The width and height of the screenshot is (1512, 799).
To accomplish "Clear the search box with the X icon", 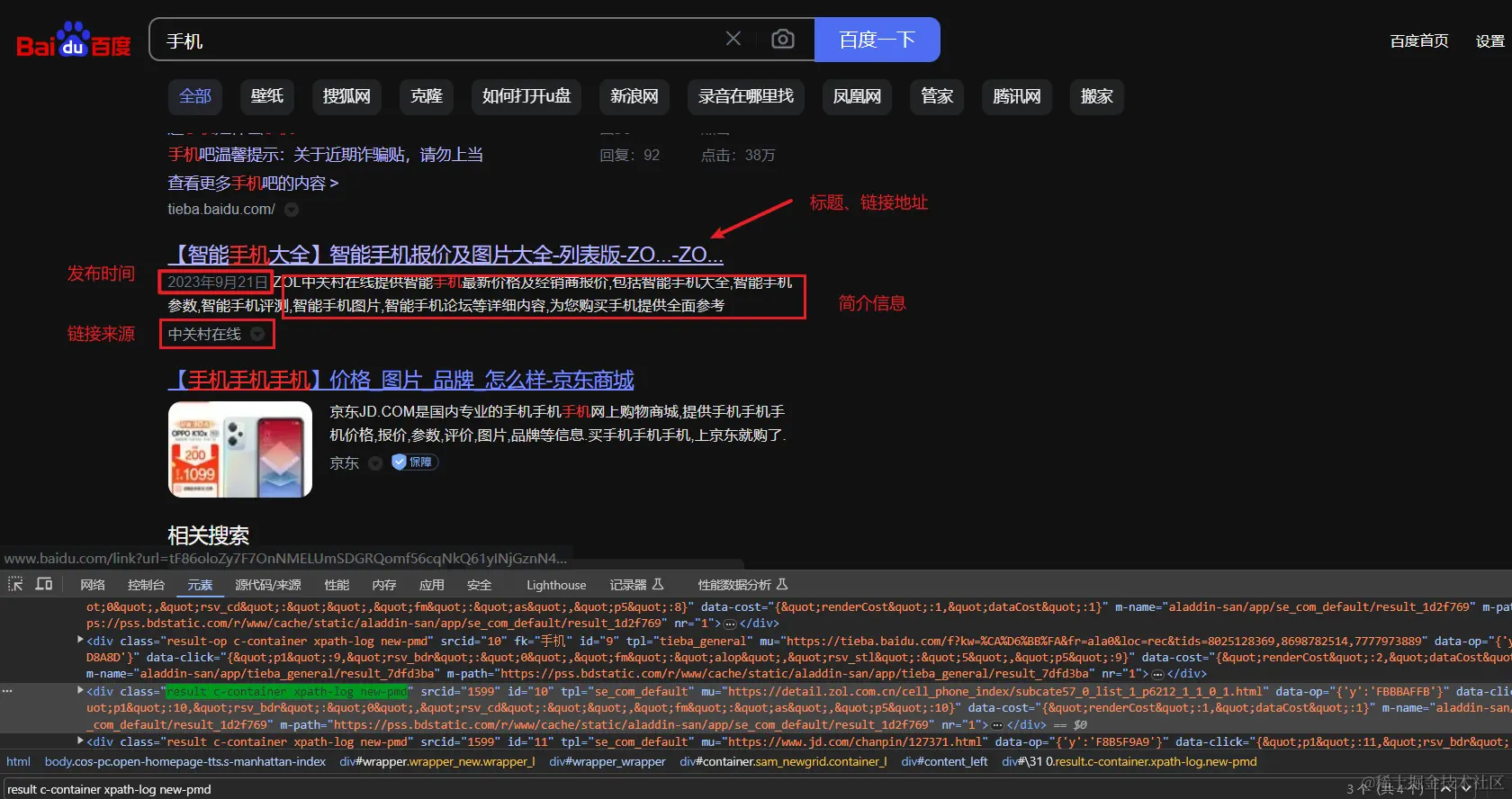I will coord(733,39).
